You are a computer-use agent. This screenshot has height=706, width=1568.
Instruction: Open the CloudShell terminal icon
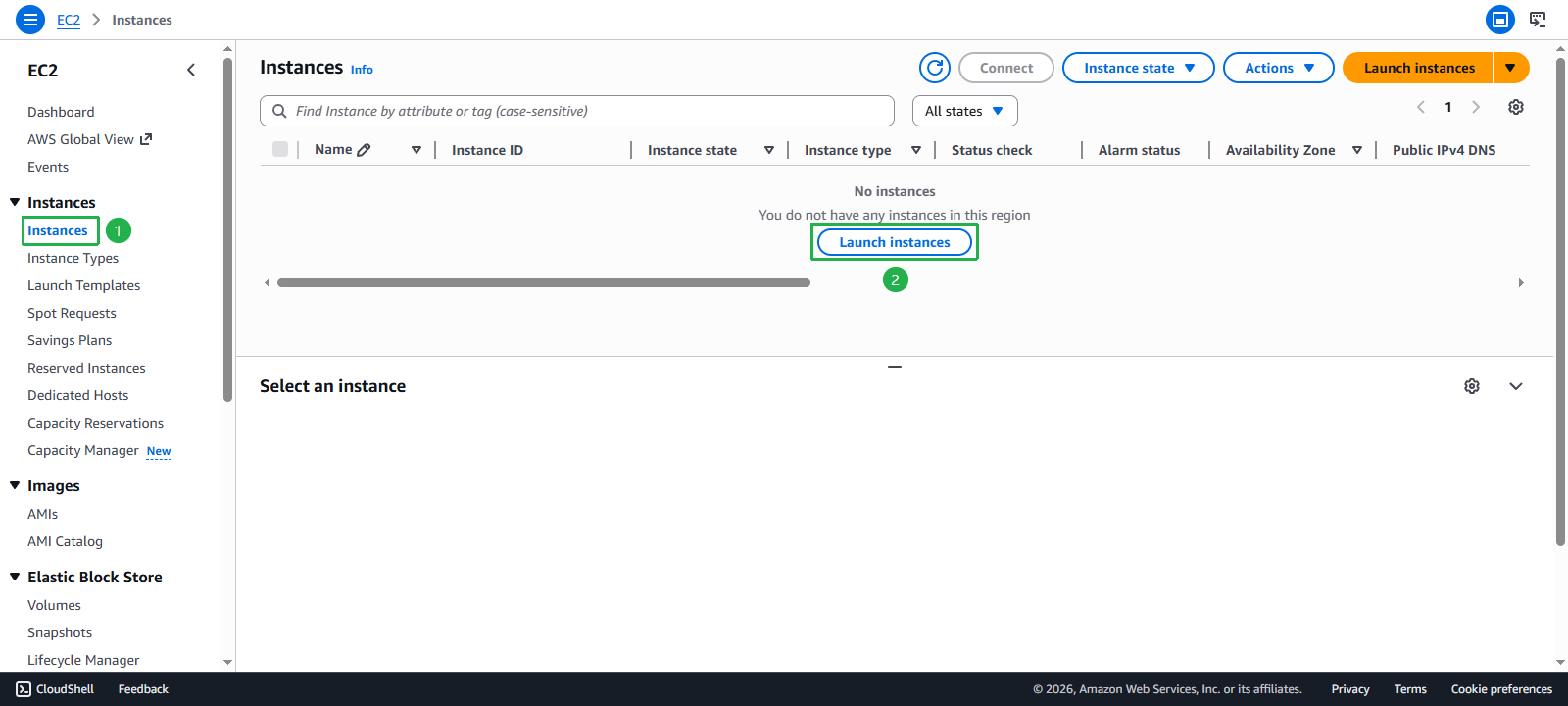(x=24, y=689)
